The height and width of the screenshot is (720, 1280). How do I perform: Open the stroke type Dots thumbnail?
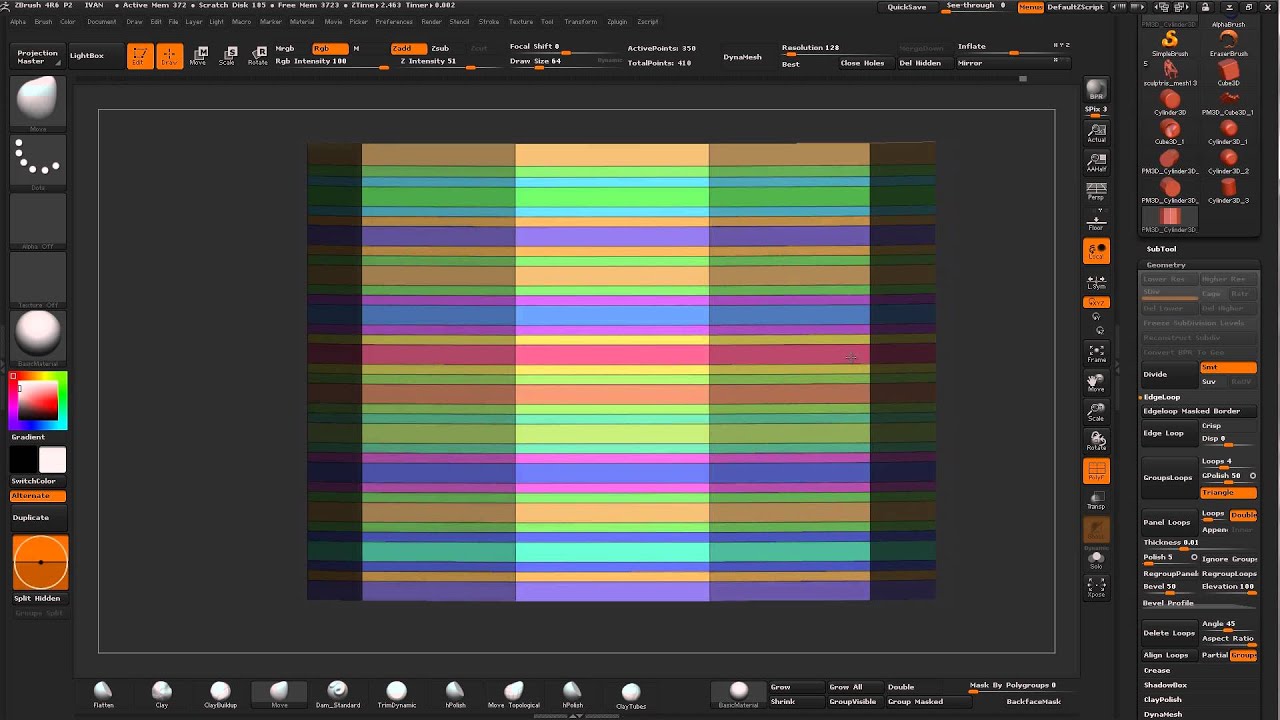click(x=38, y=161)
